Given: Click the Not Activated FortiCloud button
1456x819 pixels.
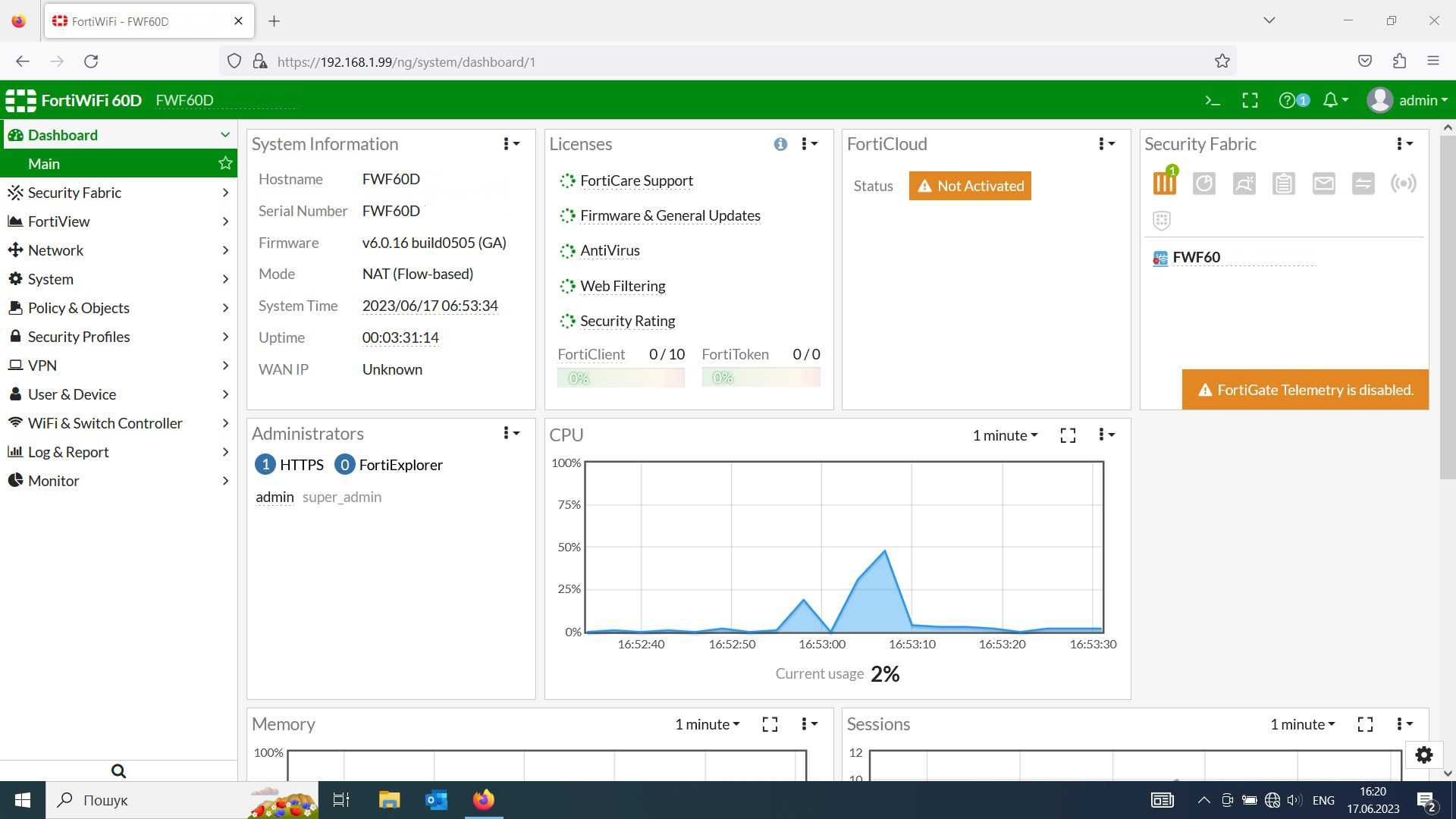Looking at the screenshot, I should 969,185.
